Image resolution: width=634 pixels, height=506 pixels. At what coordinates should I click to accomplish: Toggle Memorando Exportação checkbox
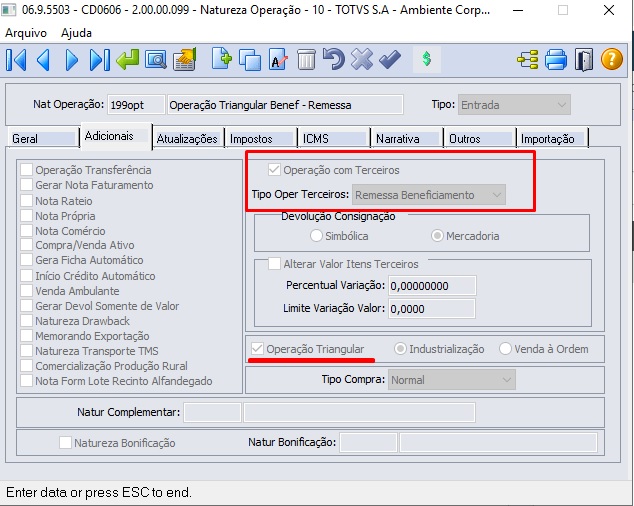pyautogui.click(x=27, y=335)
